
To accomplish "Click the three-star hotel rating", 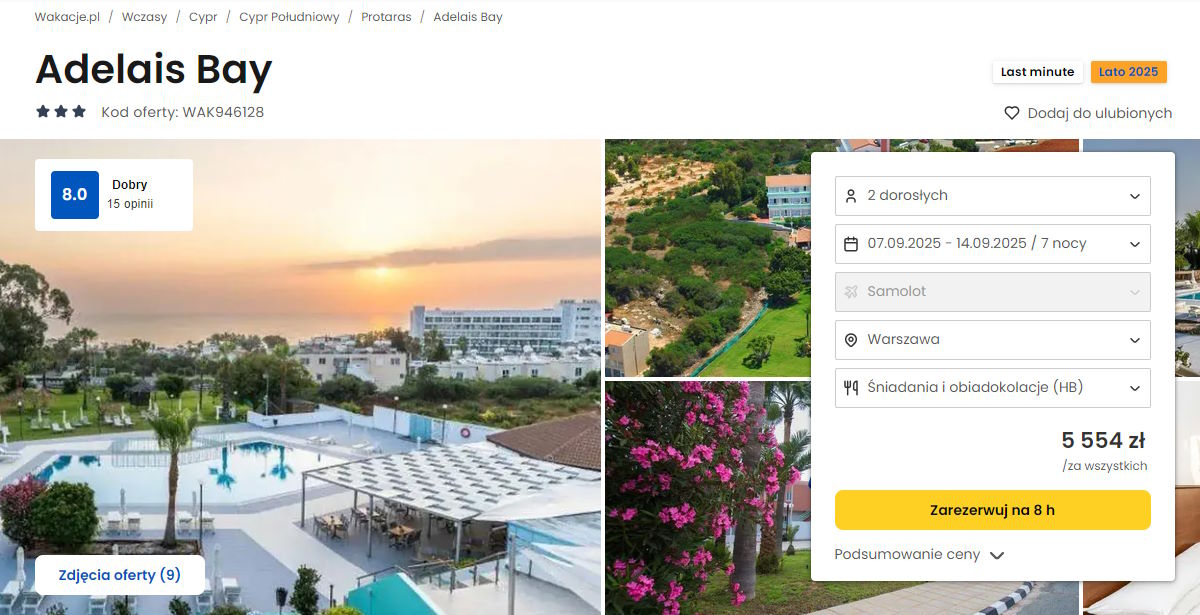I will click(61, 112).
